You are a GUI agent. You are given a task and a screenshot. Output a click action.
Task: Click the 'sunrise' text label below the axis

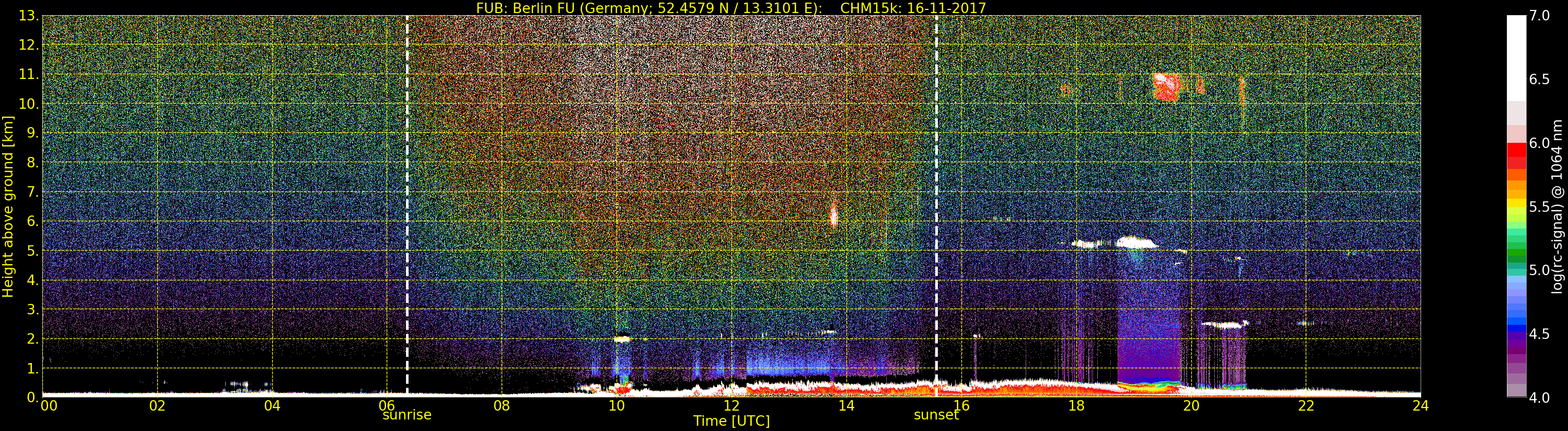pos(406,415)
